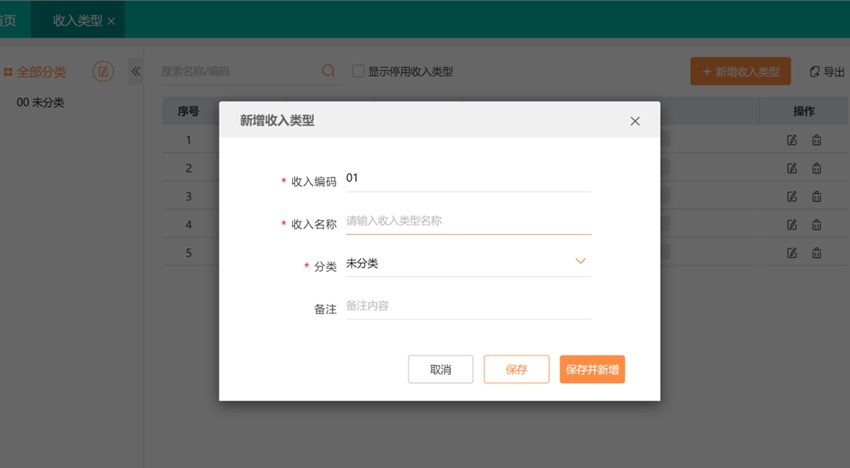Switch to the 收入类型 tab

(77, 20)
